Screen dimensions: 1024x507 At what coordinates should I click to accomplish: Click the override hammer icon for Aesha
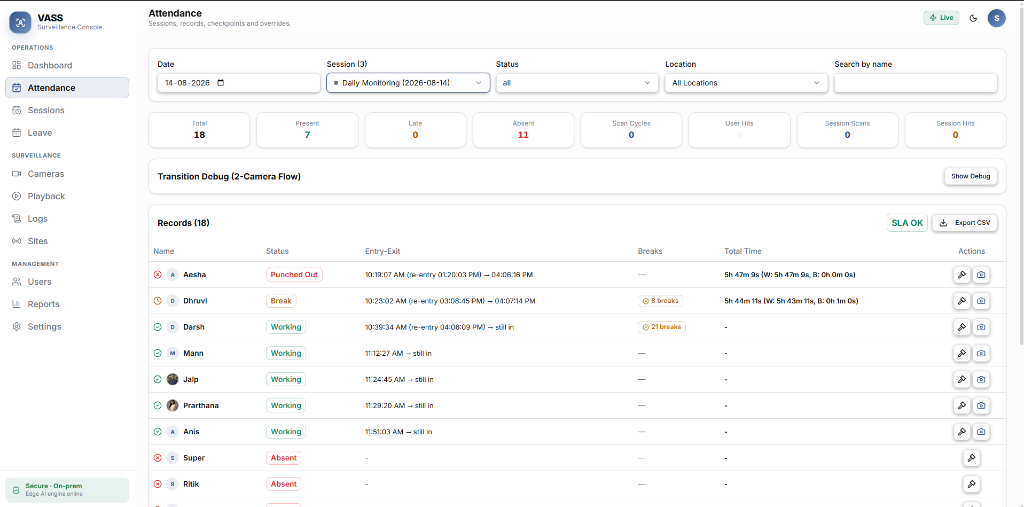click(961, 275)
